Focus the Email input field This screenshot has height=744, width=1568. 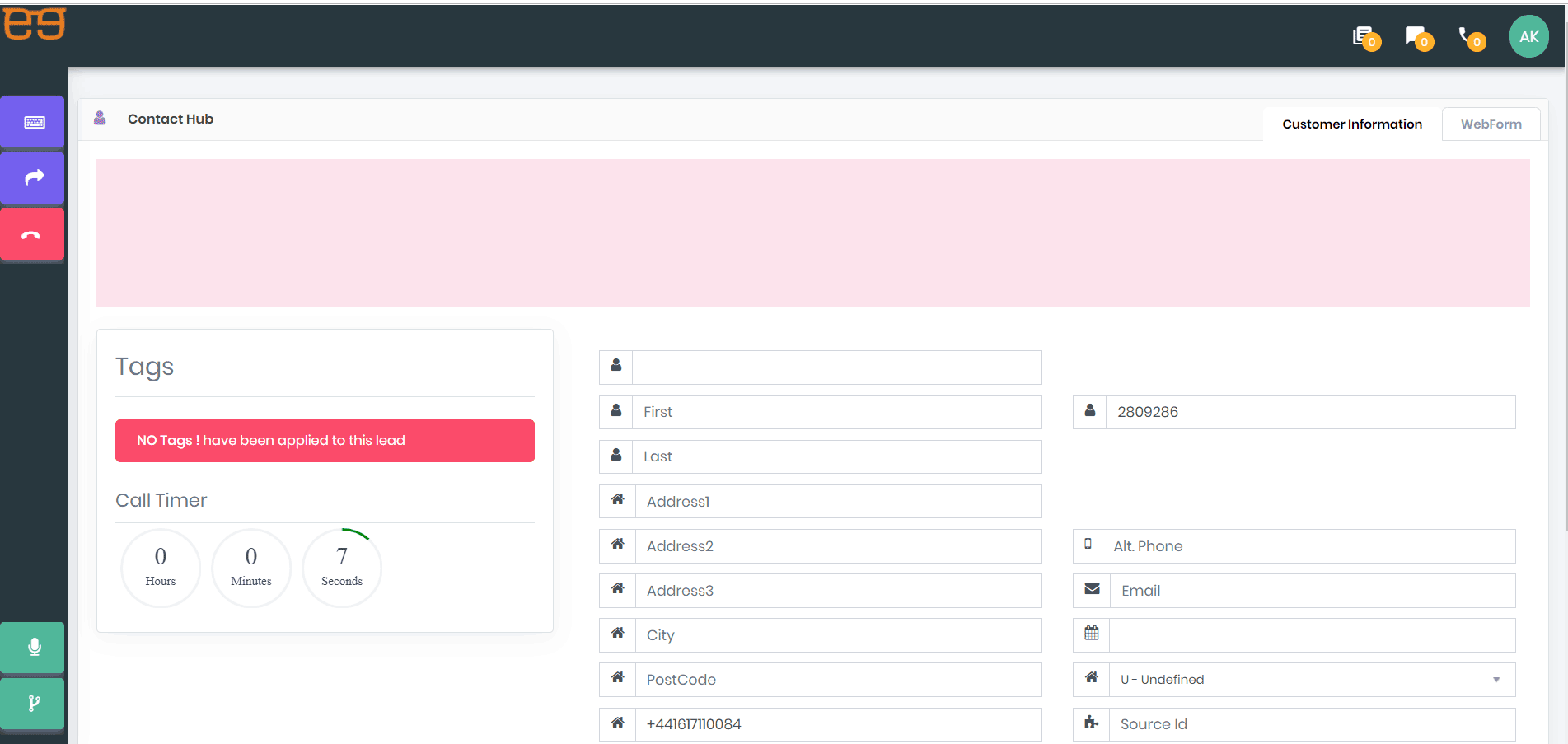click(1312, 591)
